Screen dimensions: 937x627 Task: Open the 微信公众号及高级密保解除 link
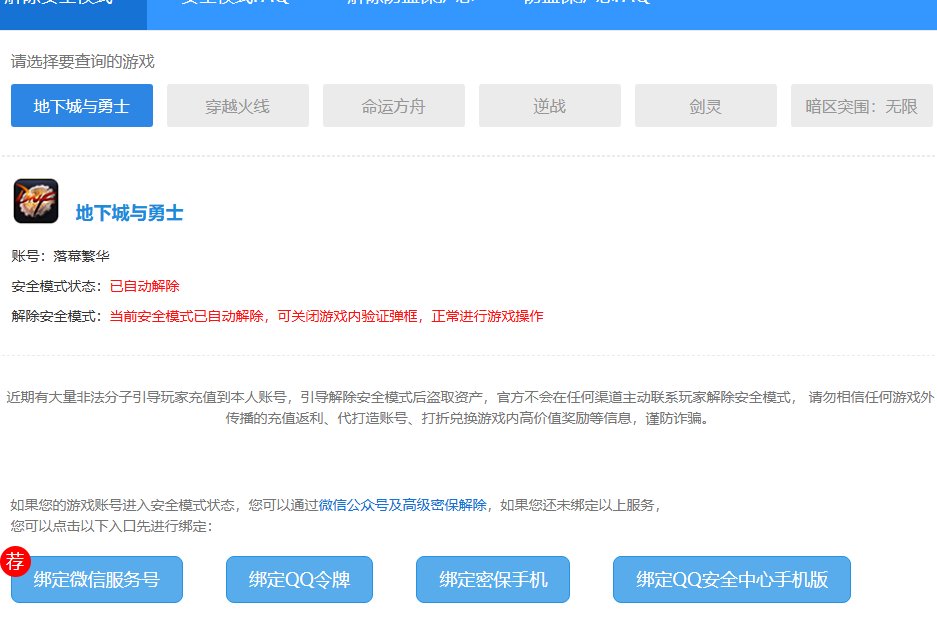(x=403, y=505)
